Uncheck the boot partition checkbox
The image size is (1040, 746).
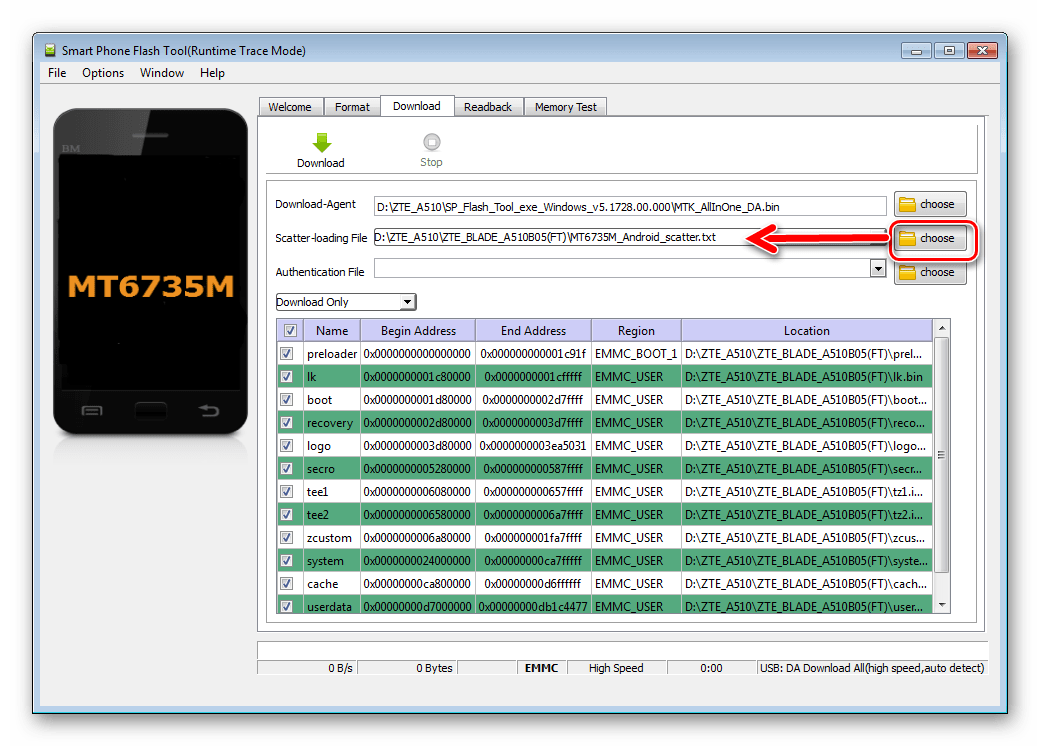point(287,399)
